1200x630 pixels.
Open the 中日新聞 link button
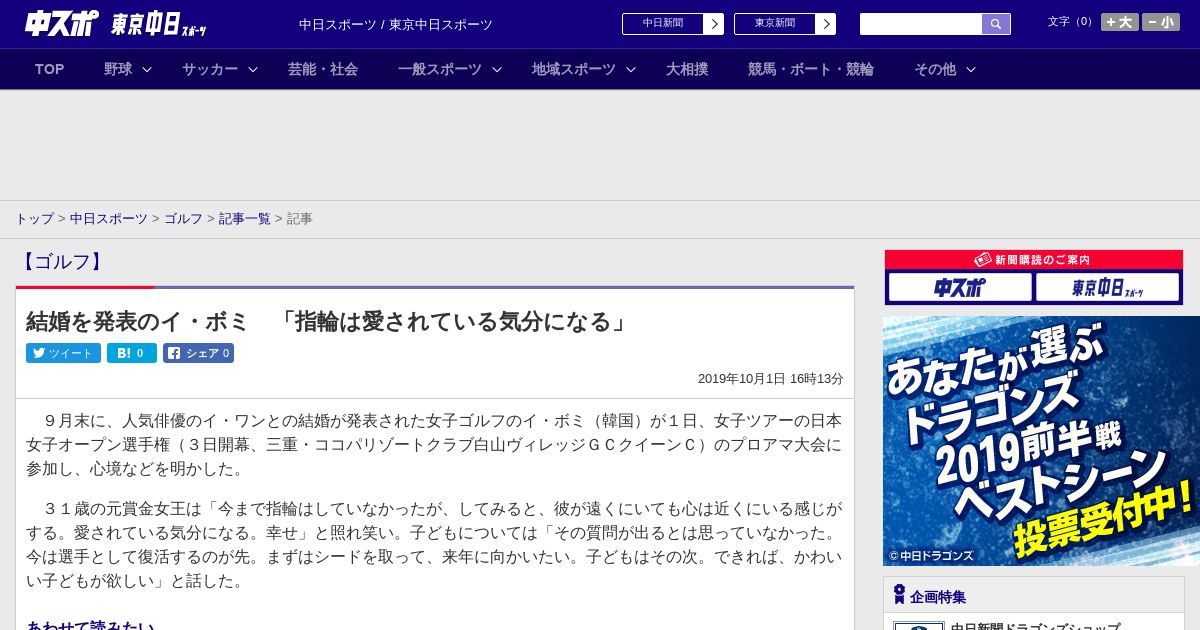click(663, 24)
